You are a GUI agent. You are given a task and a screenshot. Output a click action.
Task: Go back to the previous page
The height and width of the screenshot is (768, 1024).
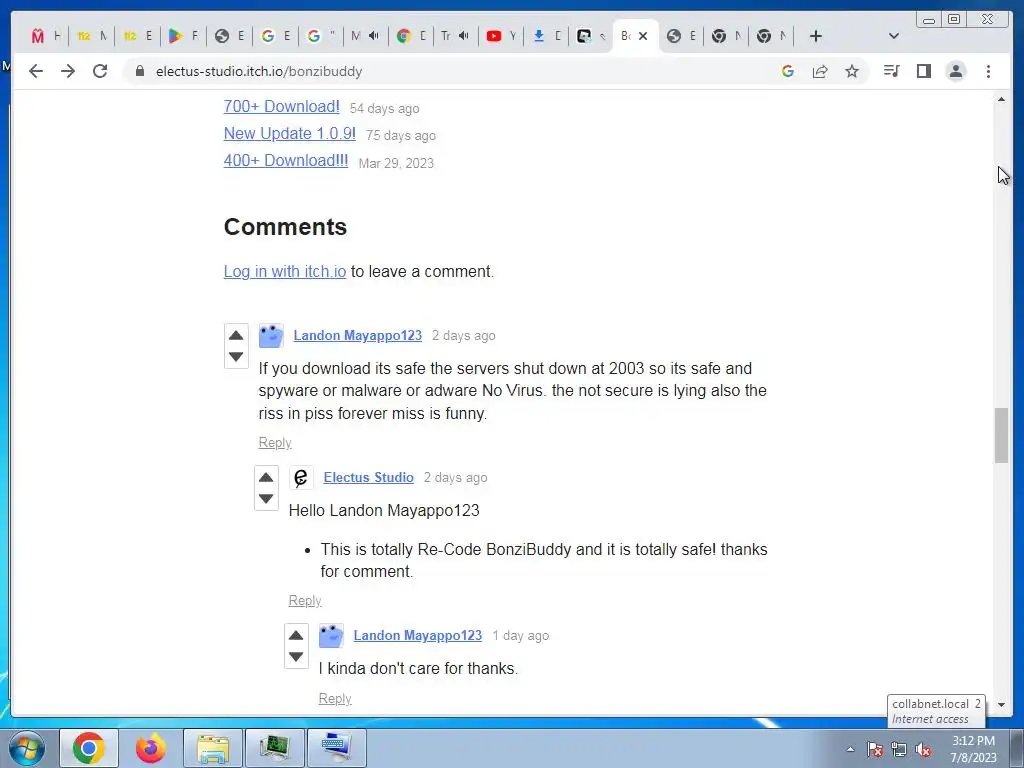(x=36, y=71)
